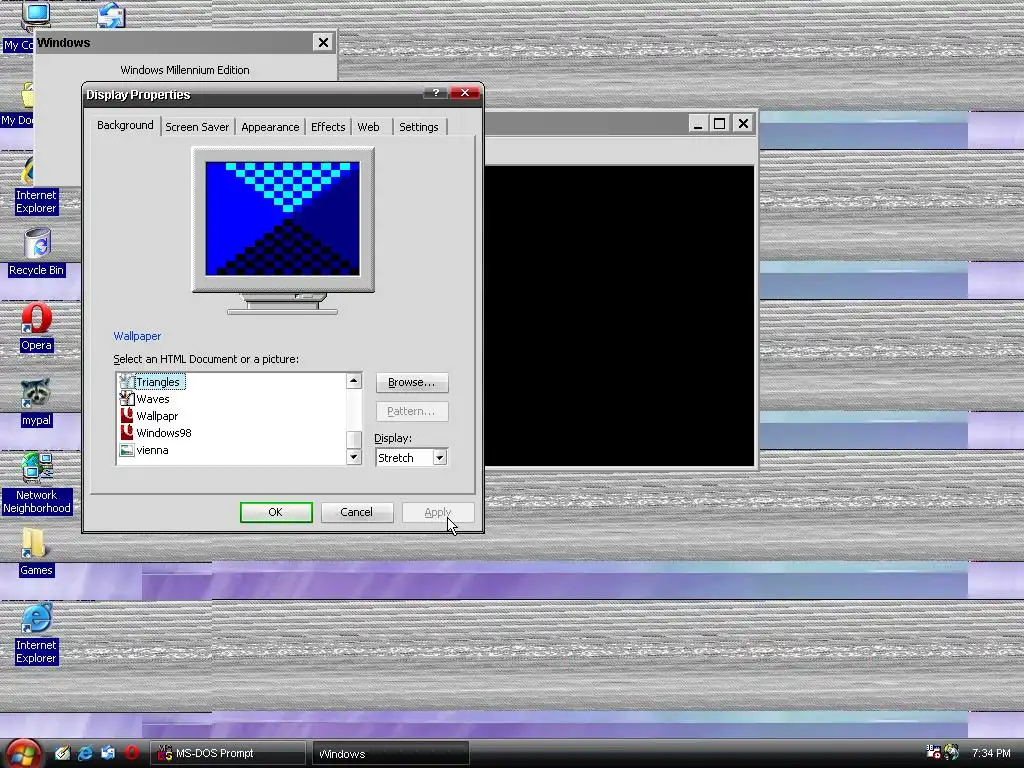Launch Internet Explorer from the quick launch bar
The height and width of the screenshot is (768, 1024).
(x=85, y=753)
